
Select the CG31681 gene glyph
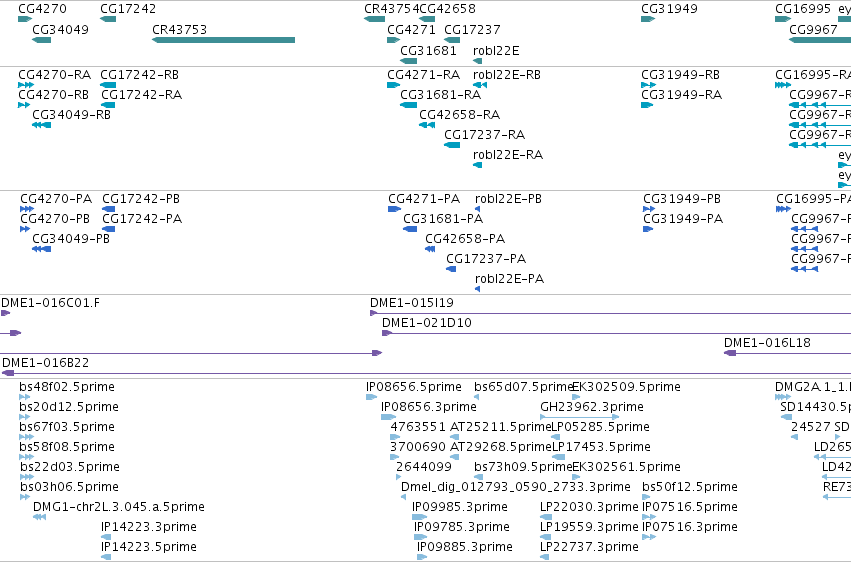coord(409,61)
